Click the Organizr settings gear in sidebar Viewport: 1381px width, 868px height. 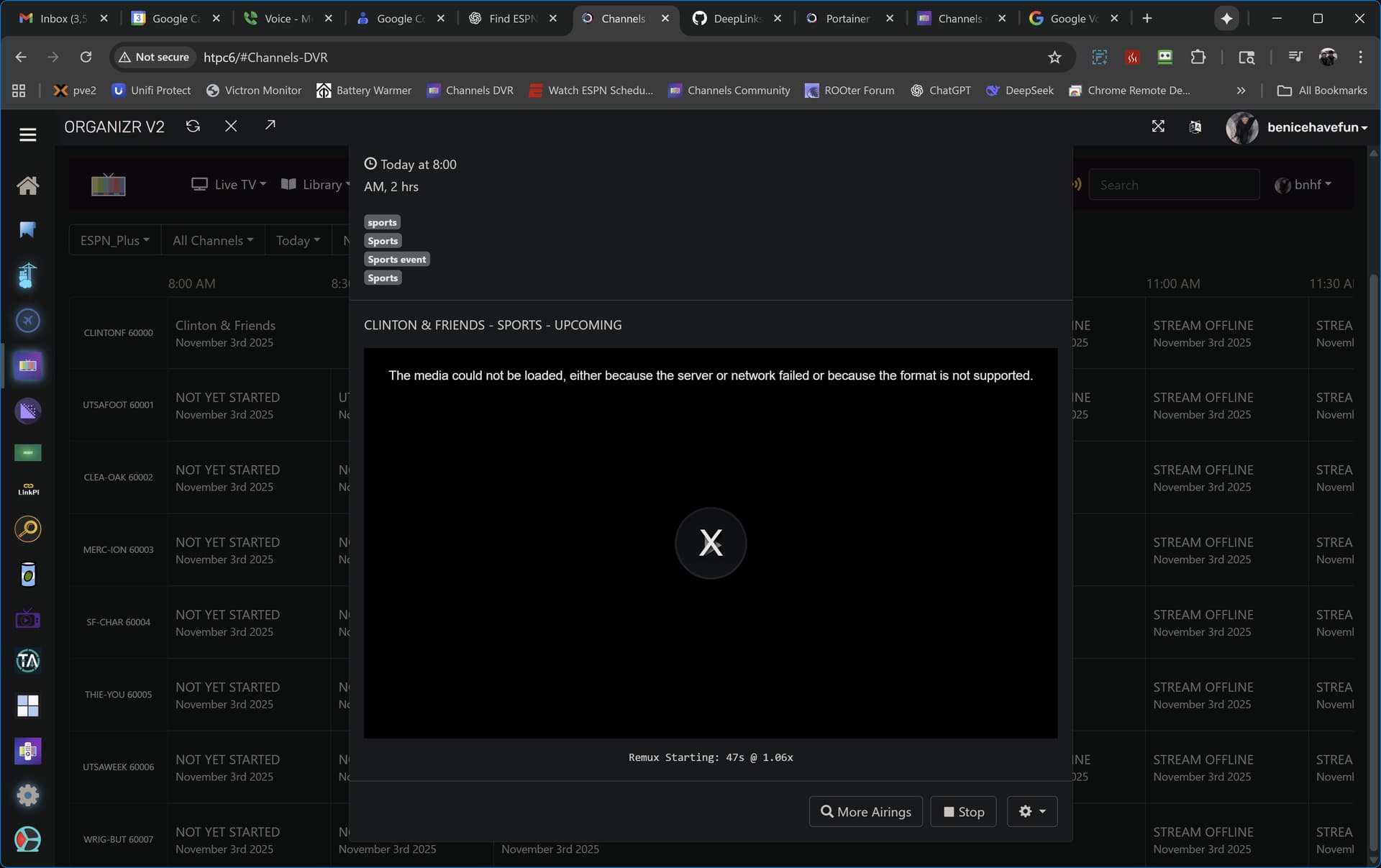(27, 795)
